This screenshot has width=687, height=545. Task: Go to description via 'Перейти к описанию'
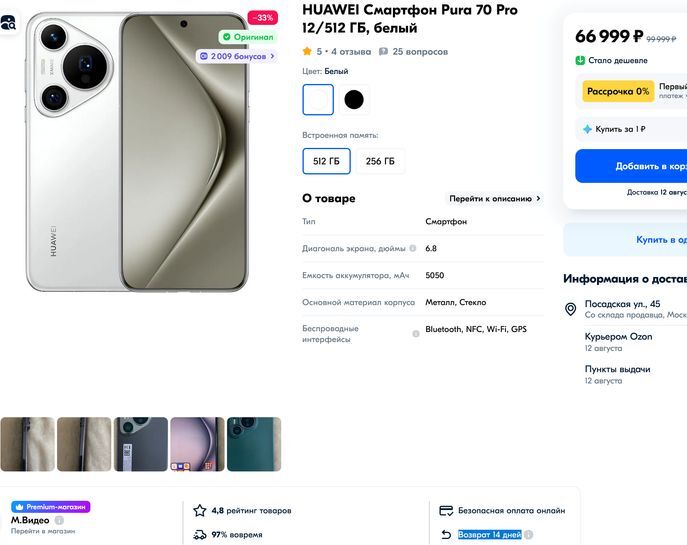(495, 199)
